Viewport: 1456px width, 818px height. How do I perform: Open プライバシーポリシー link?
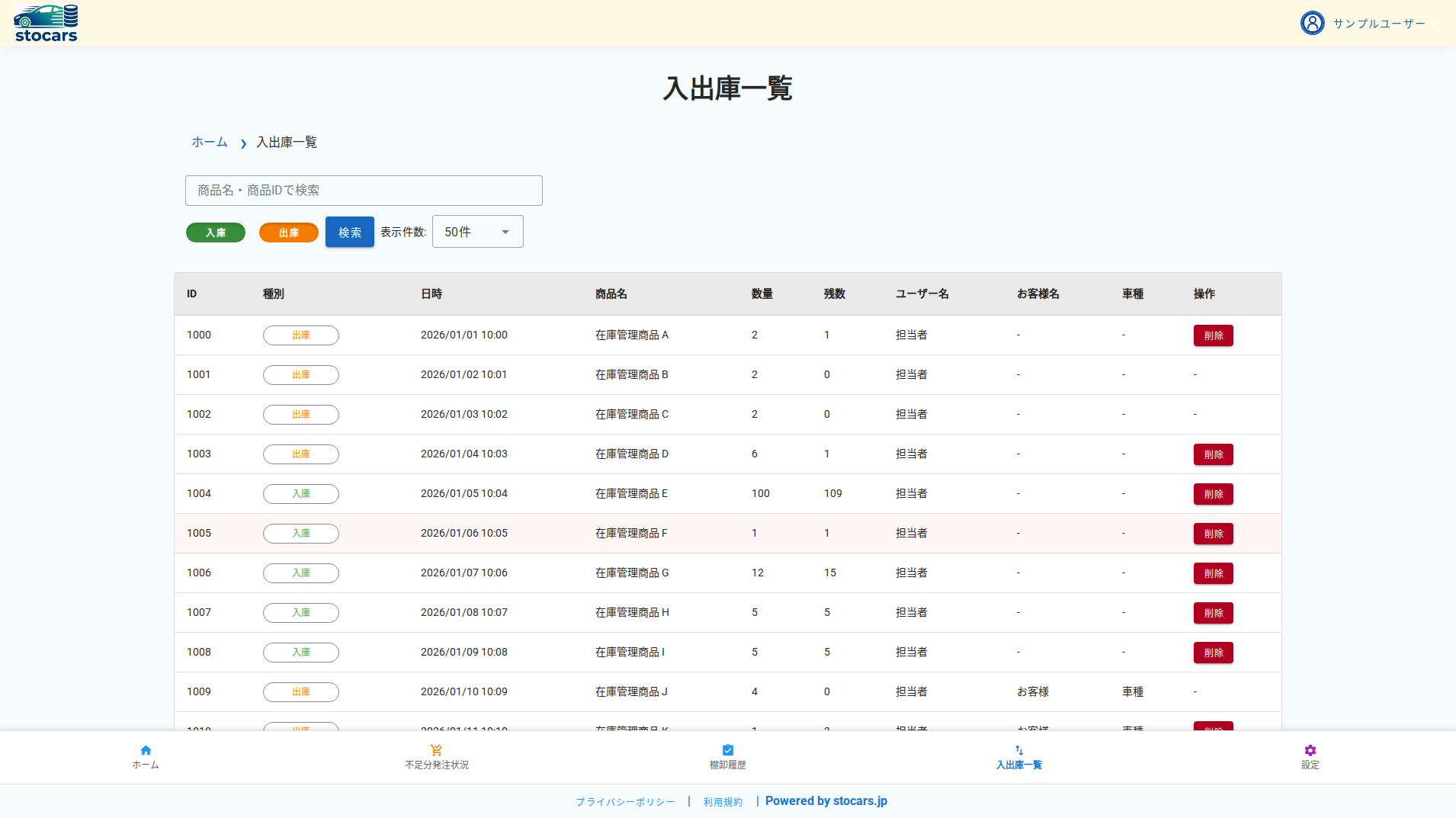(625, 802)
